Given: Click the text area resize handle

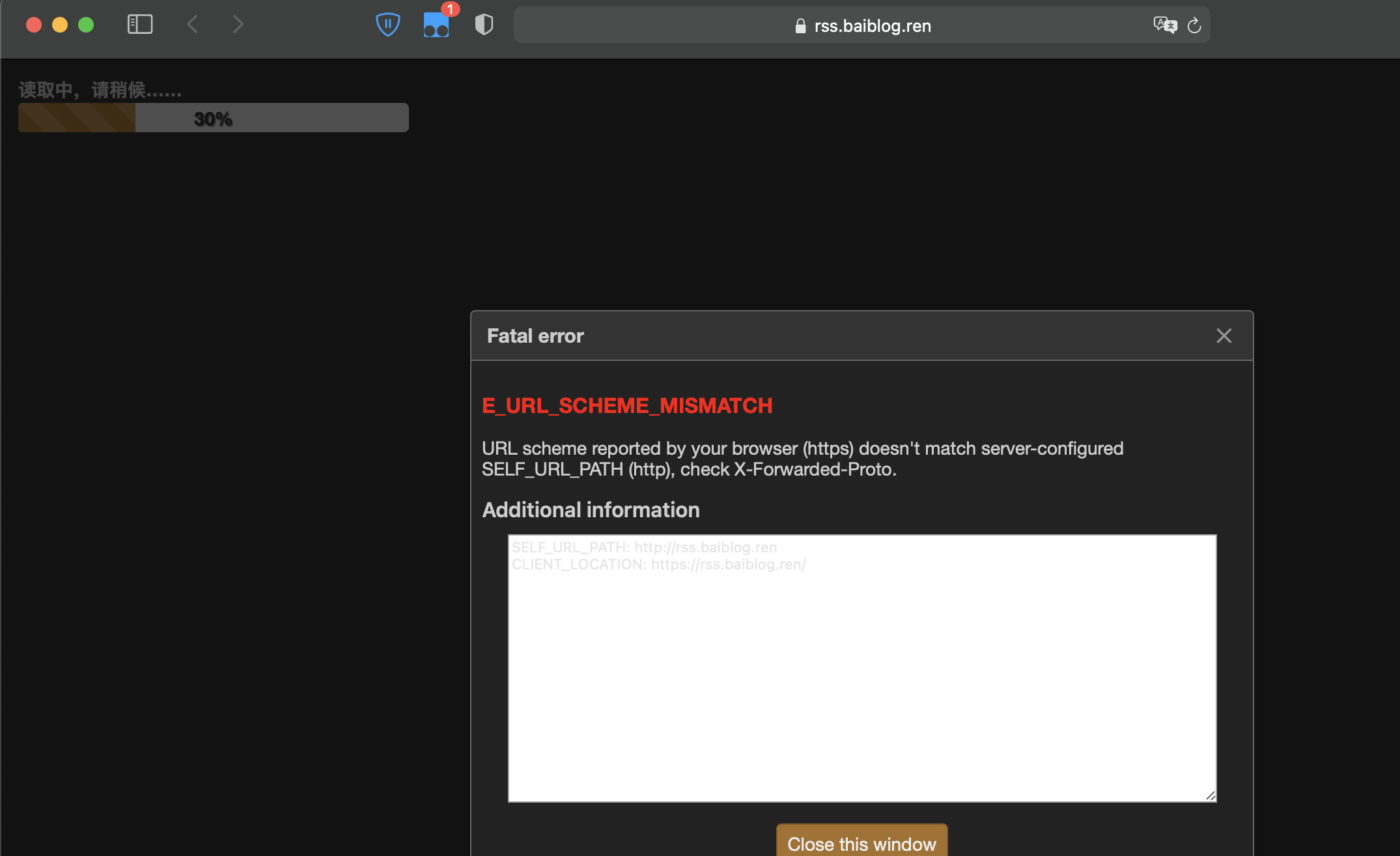Looking at the screenshot, I should coord(1211,795).
